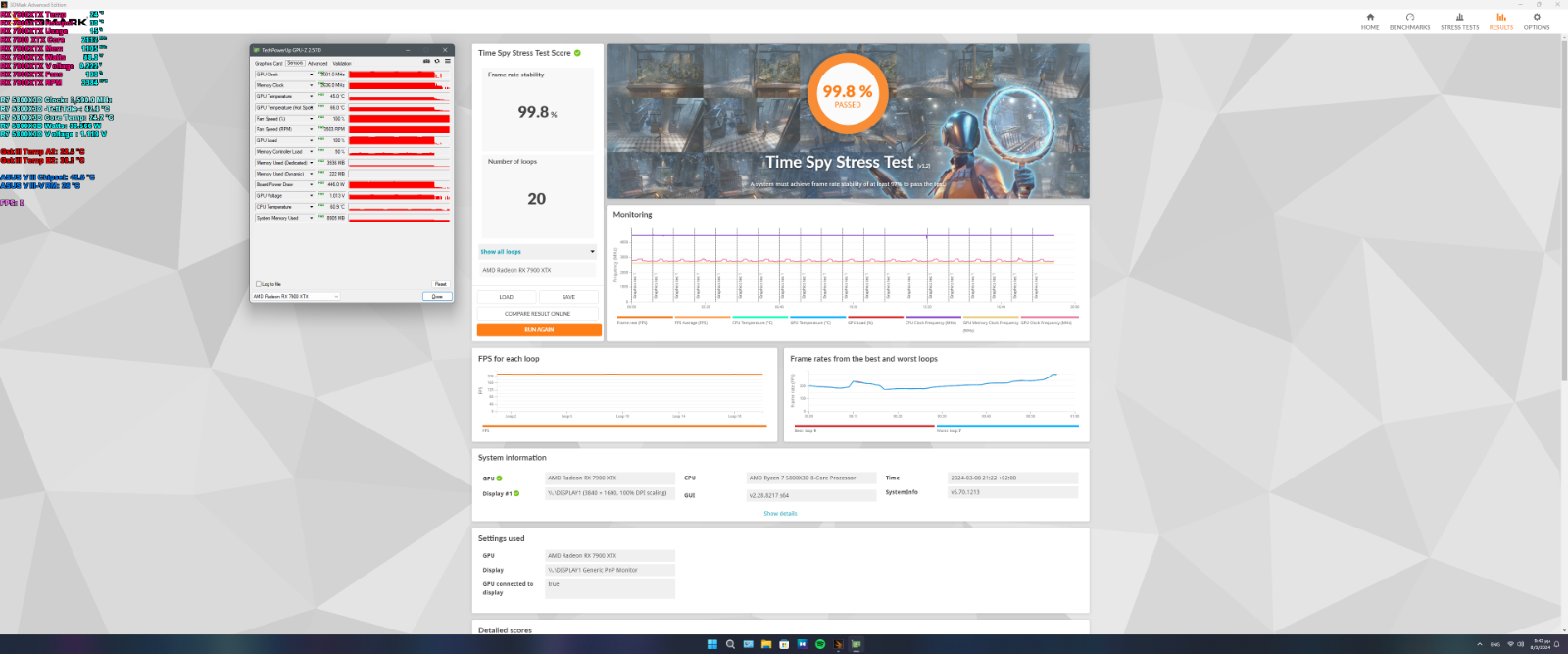Toggle FPS Average legend series
Screen dimensions: 1568x654
point(702,320)
